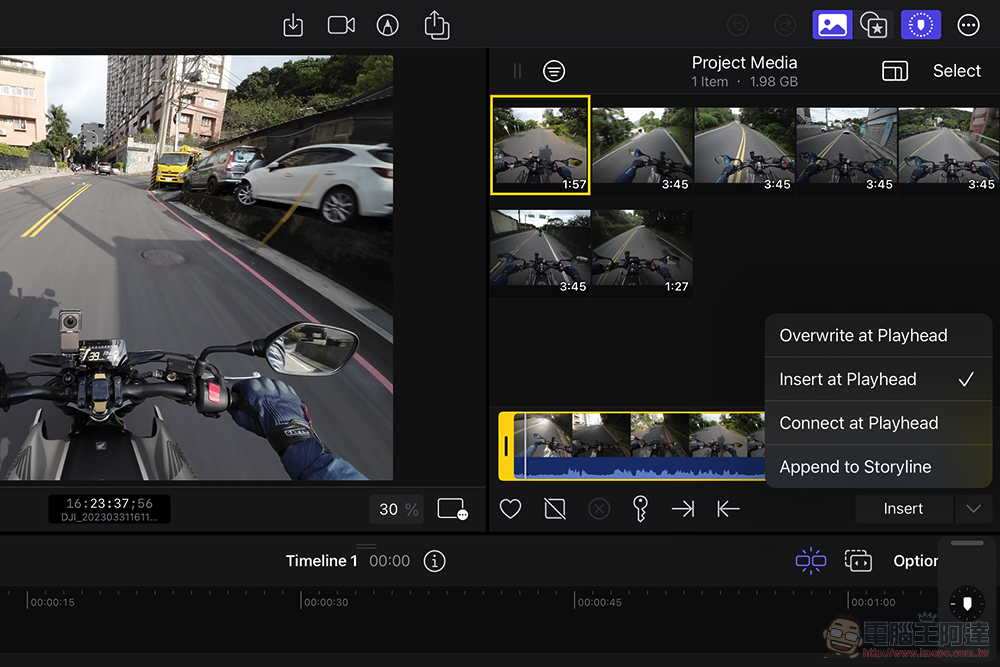Tap the voiceover pen-circle icon
Screen dimensions: 1000x667
click(x=388, y=26)
